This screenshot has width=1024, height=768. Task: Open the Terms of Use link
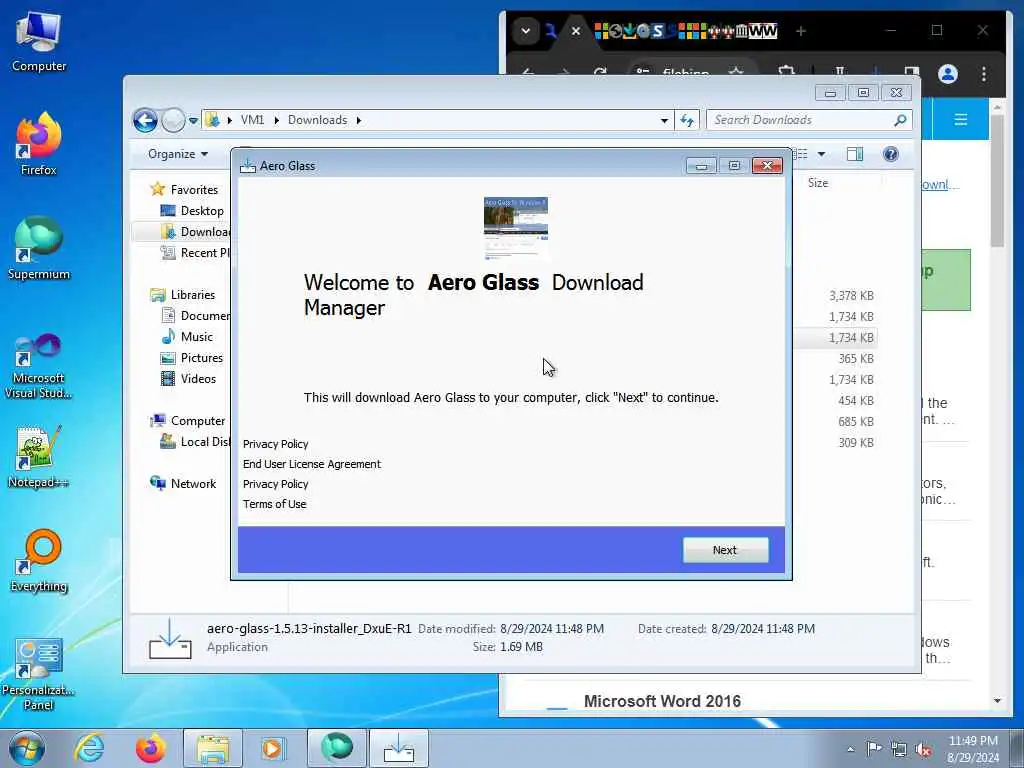[x=274, y=504]
